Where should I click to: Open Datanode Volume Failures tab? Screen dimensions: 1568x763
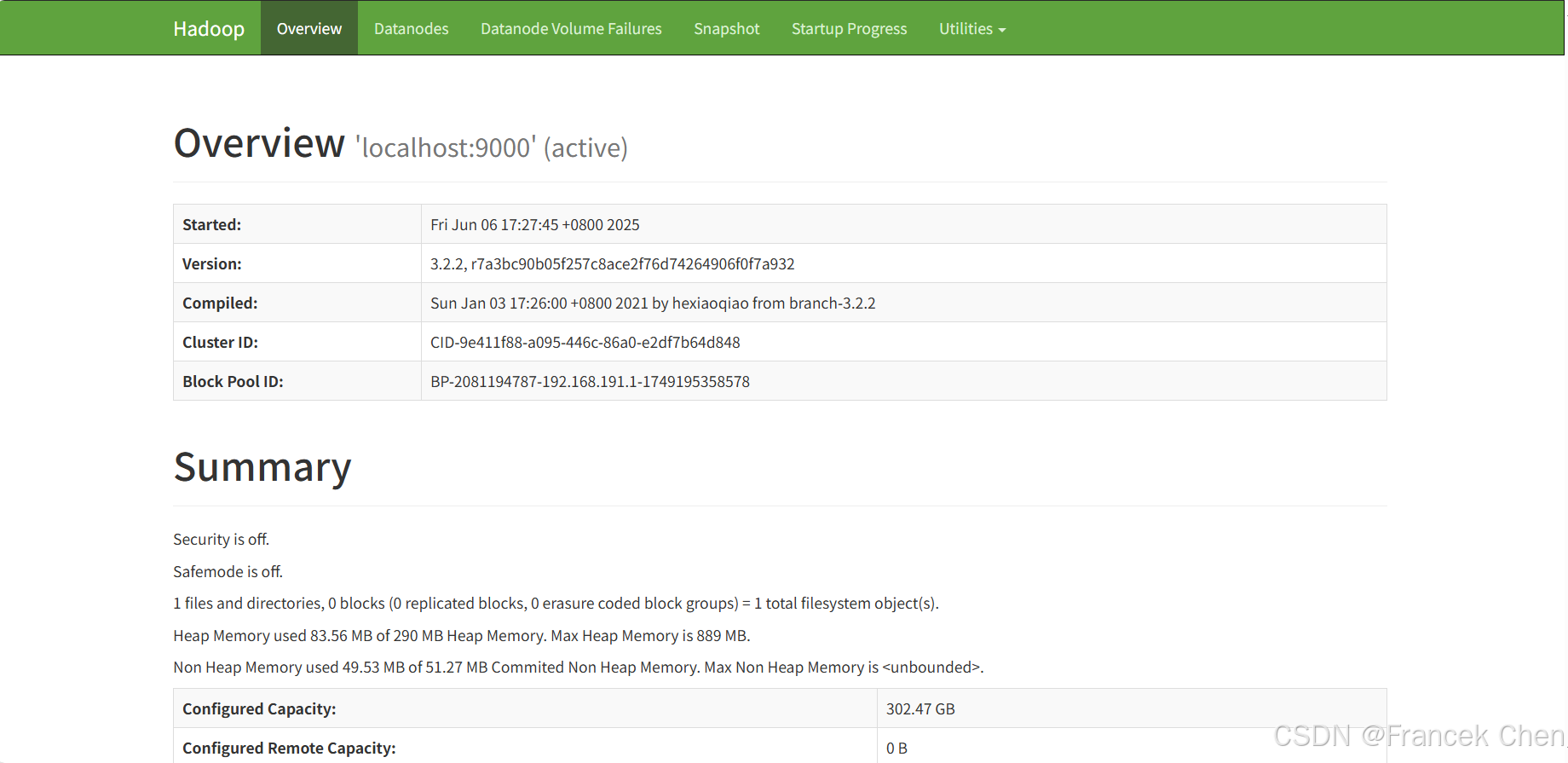click(571, 28)
